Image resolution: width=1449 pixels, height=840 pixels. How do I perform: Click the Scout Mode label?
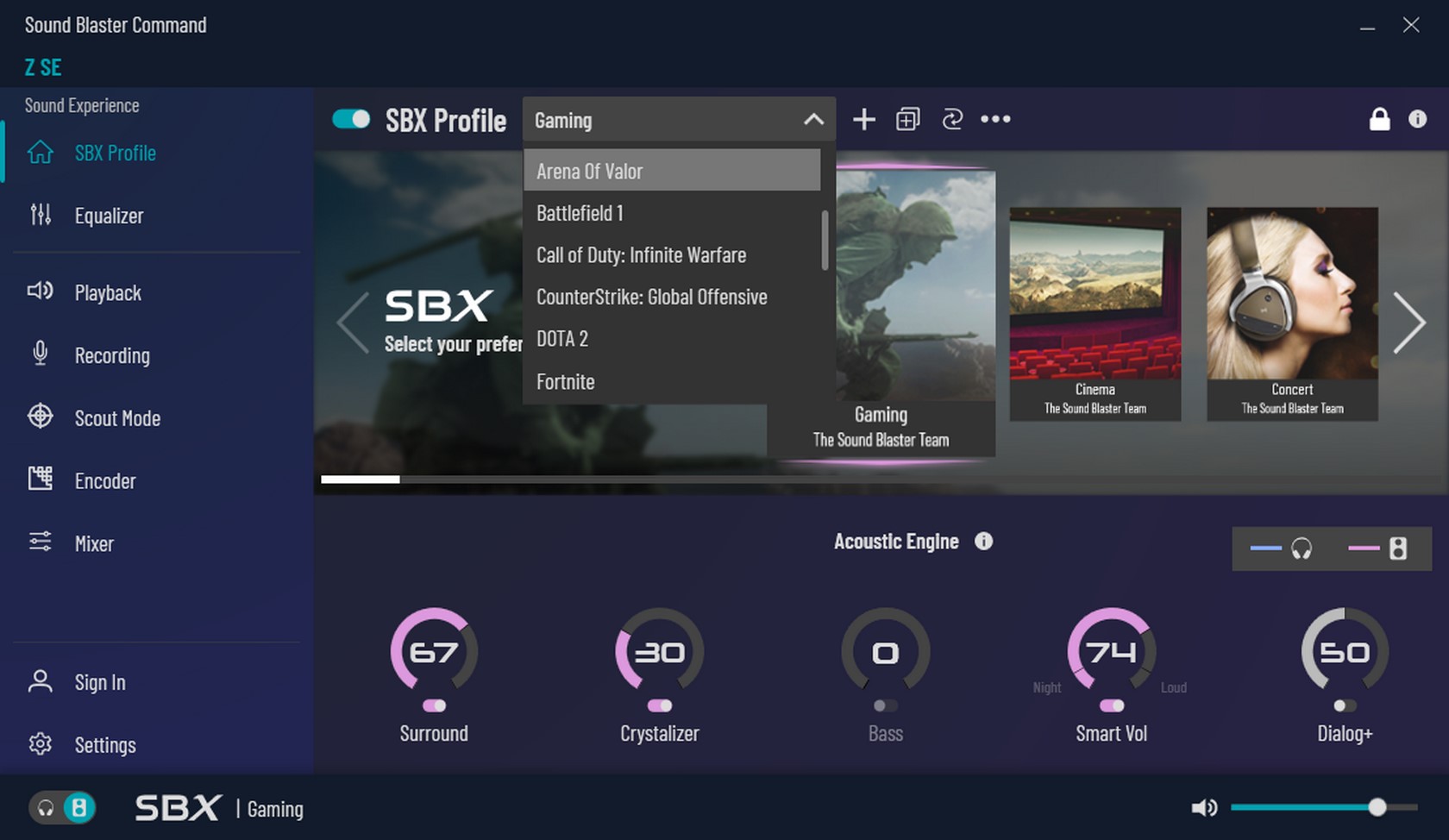(x=117, y=418)
